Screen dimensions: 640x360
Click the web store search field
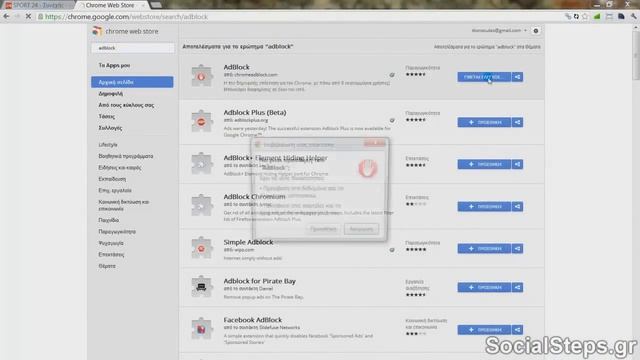133,48
